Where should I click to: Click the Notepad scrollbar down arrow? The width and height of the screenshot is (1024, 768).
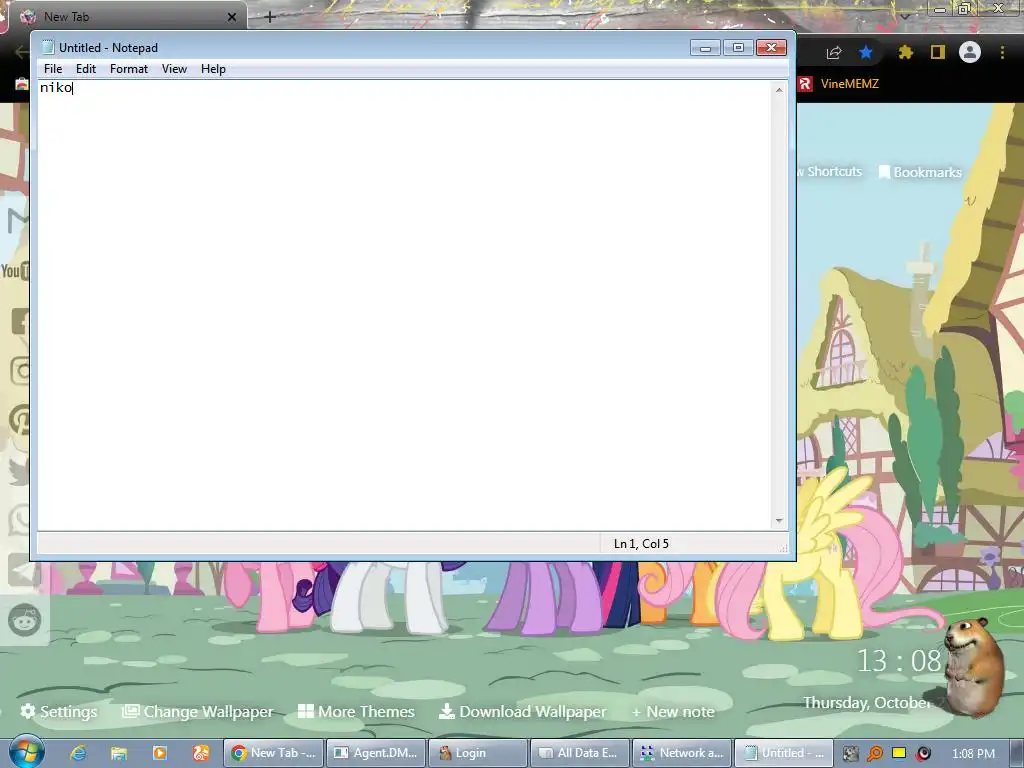click(779, 520)
